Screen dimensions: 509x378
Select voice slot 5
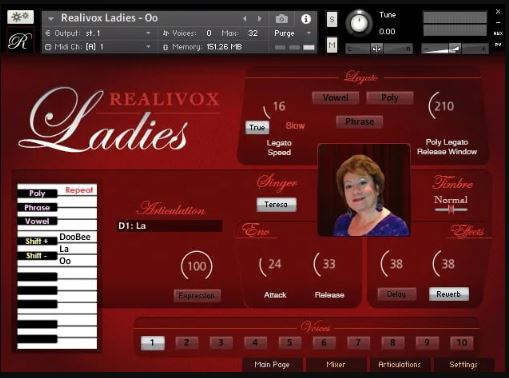tap(289, 343)
